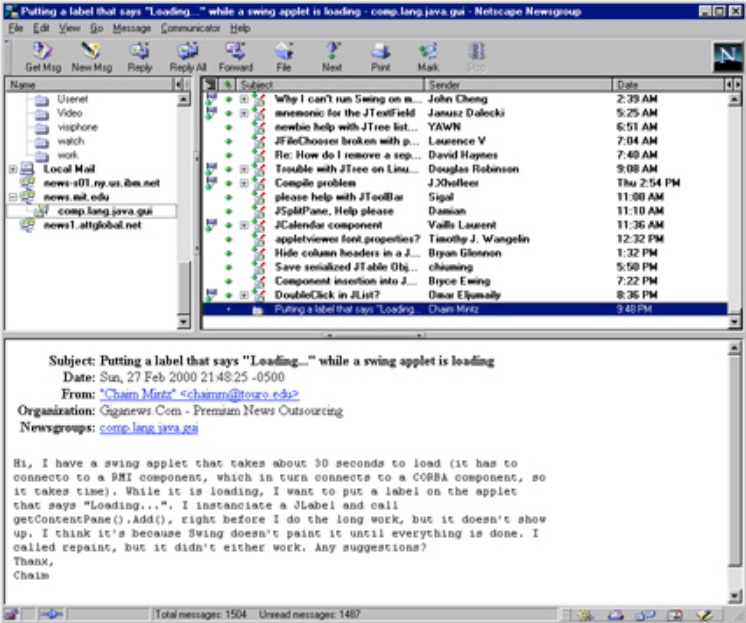Click the message body scrollbar up arrow
Screen dimensions: 746x623
[x=735, y=348]
